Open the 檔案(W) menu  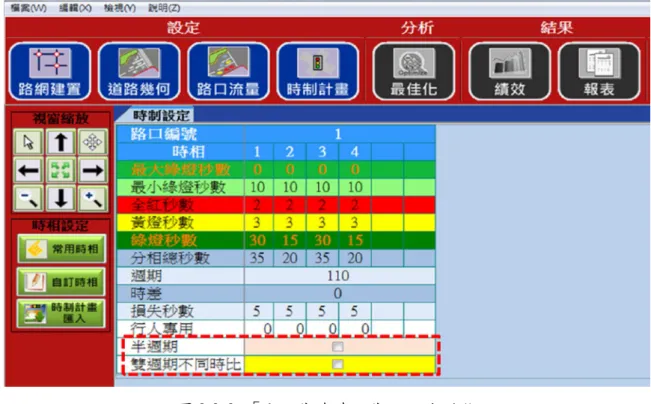tap(28, 8)
